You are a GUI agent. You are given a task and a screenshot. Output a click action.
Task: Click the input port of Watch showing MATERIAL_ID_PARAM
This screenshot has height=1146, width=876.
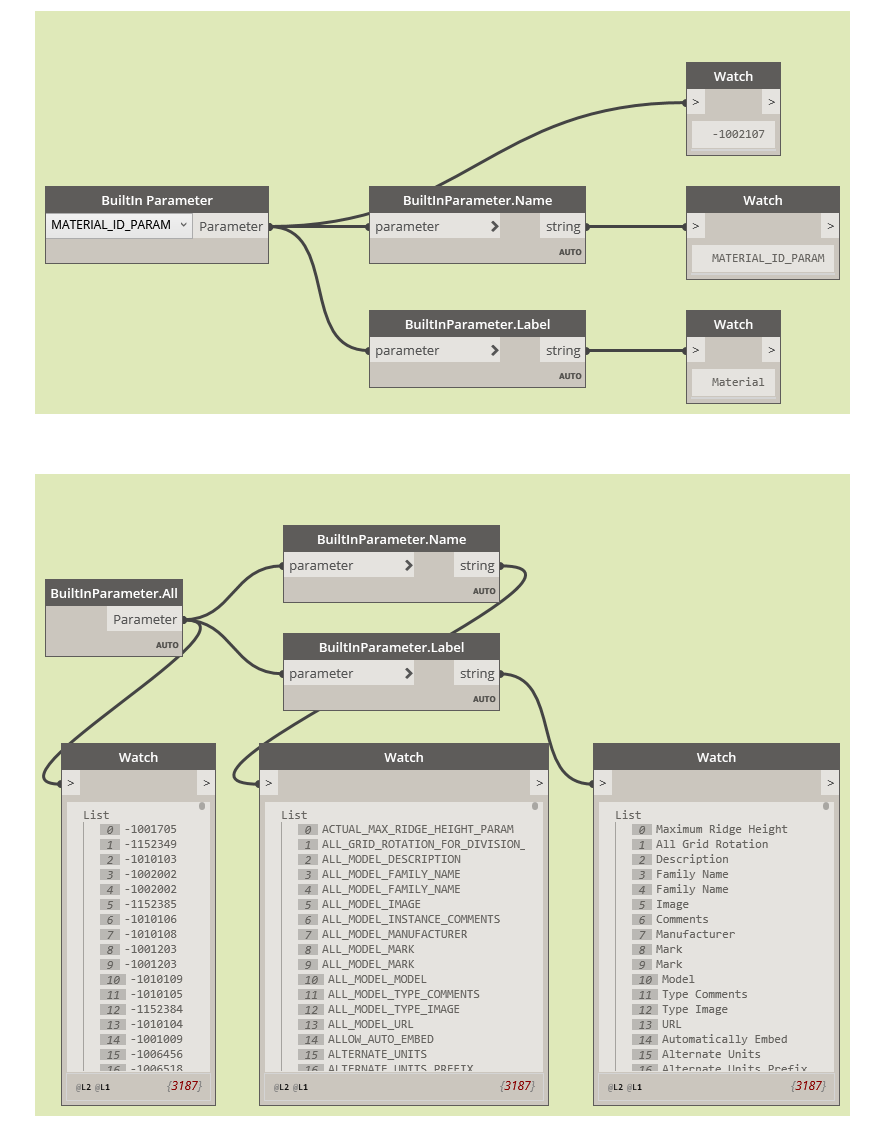(x=695, y=226)
